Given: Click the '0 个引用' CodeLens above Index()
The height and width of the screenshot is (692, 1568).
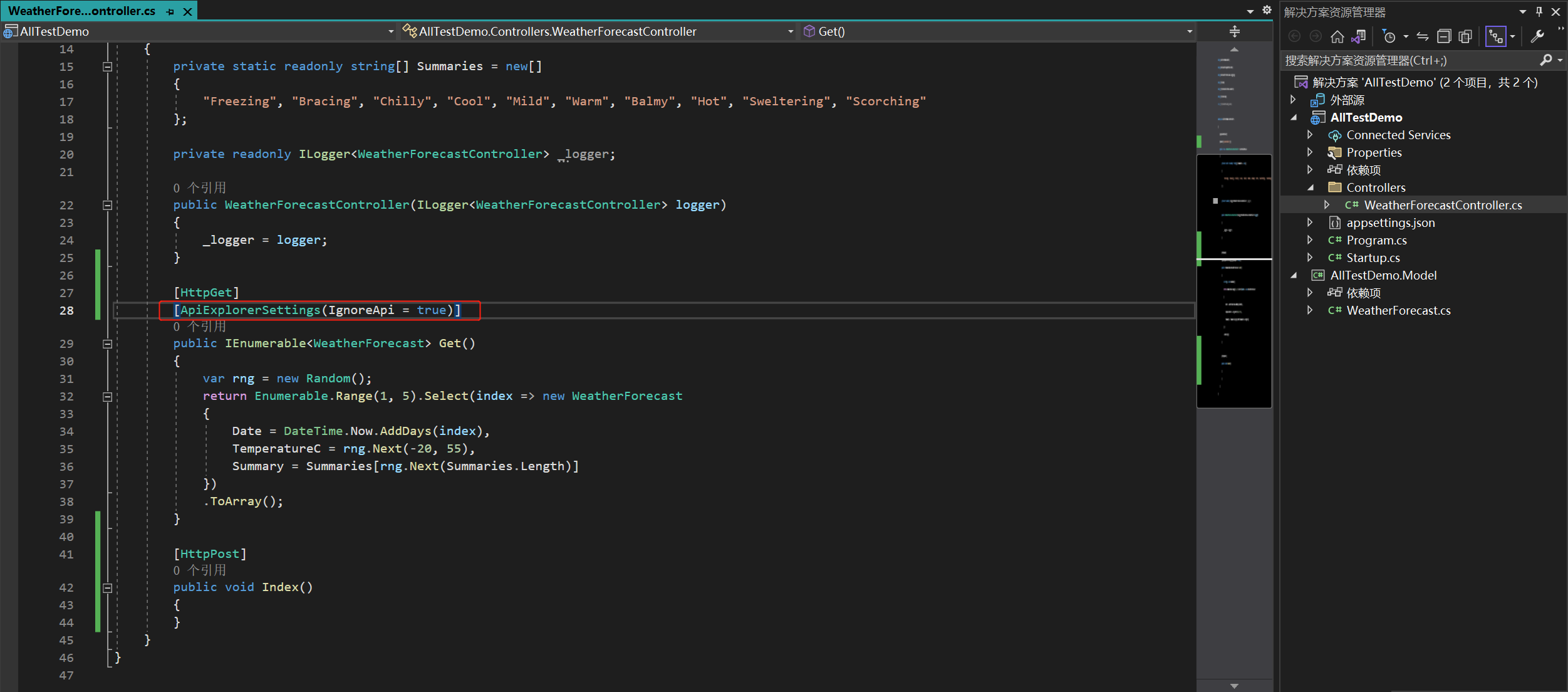Looking at the screenshot, I should point(199,570).
